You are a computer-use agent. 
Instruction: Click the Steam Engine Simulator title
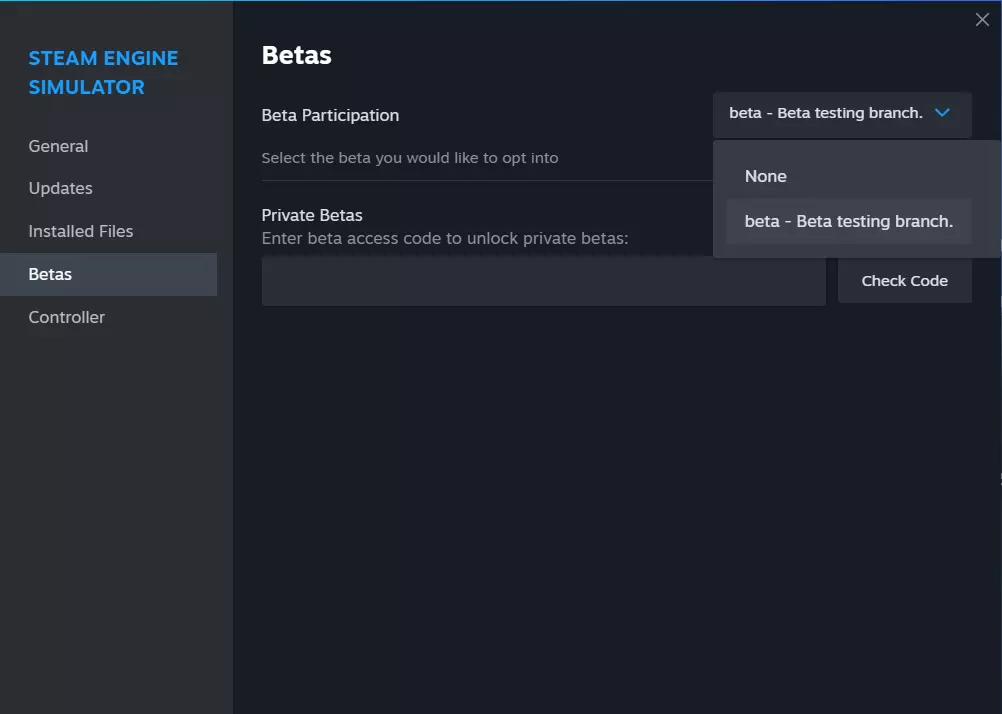tap(103, 72)
